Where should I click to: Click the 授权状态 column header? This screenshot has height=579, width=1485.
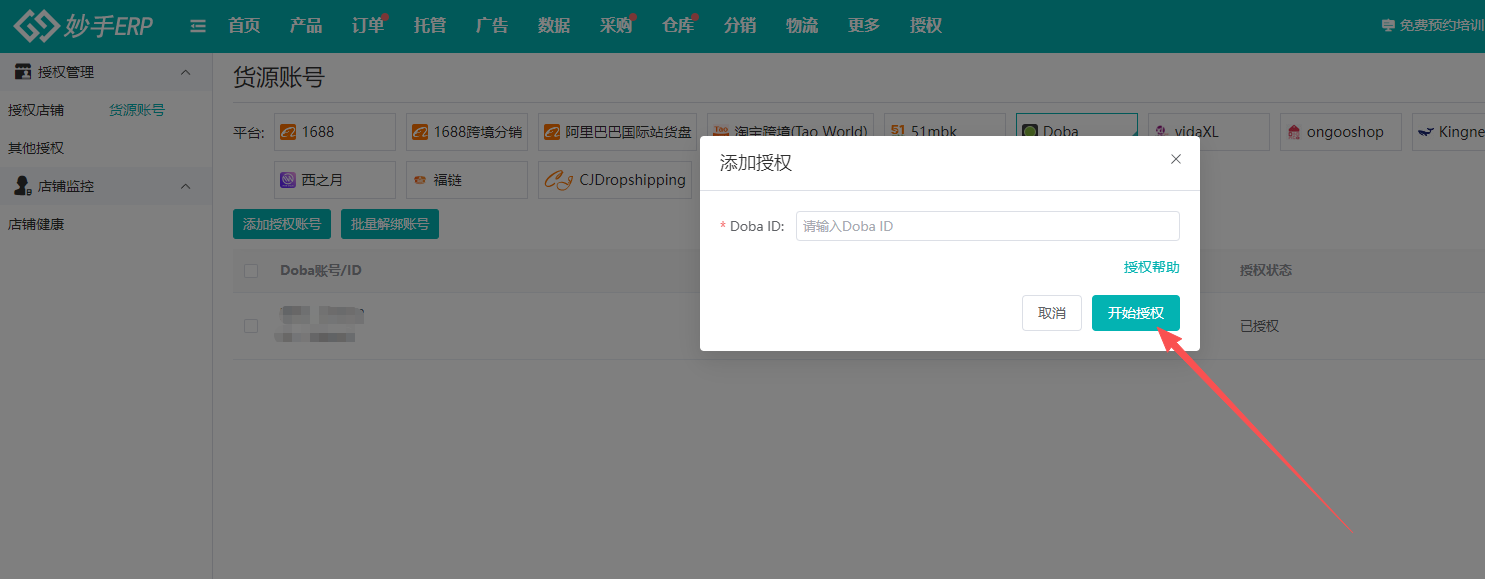1265,270
